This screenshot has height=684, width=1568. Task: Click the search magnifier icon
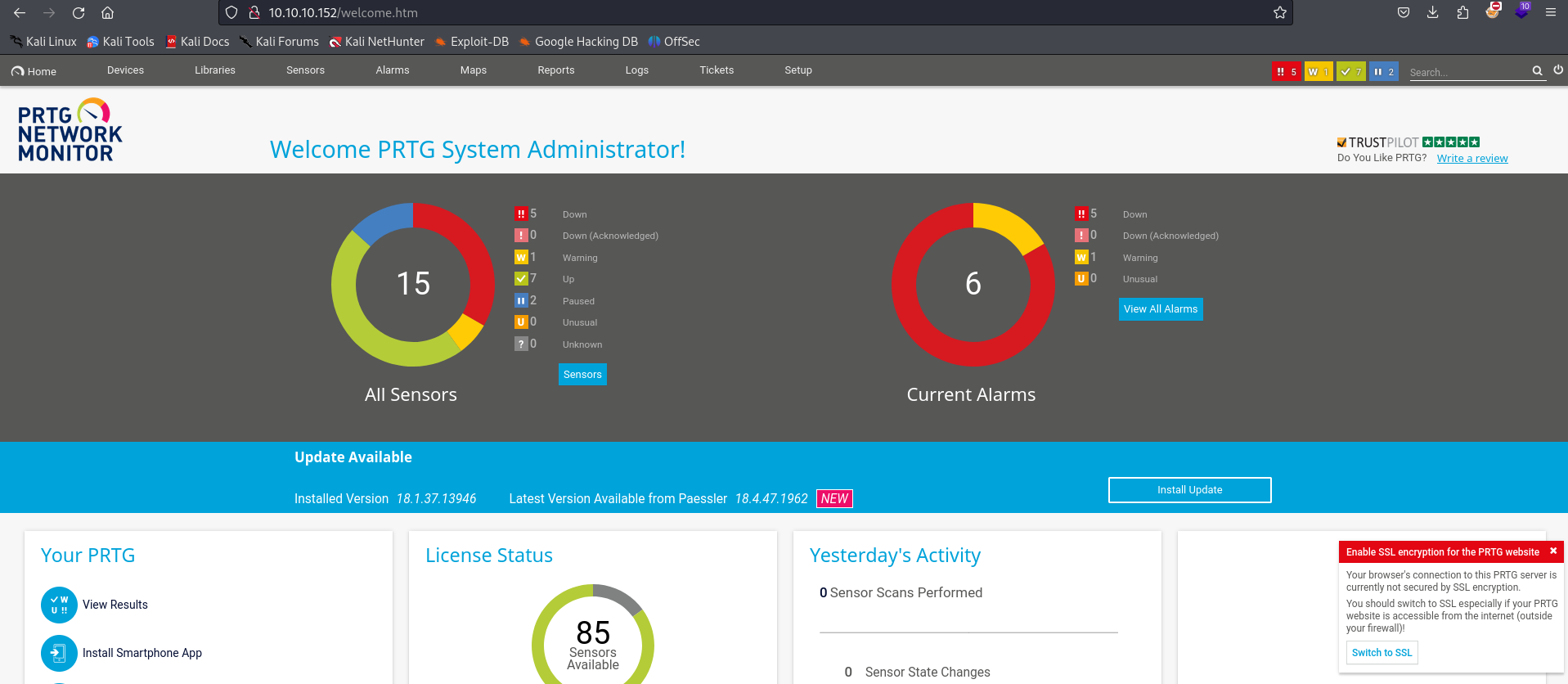tap(1537, 71)
